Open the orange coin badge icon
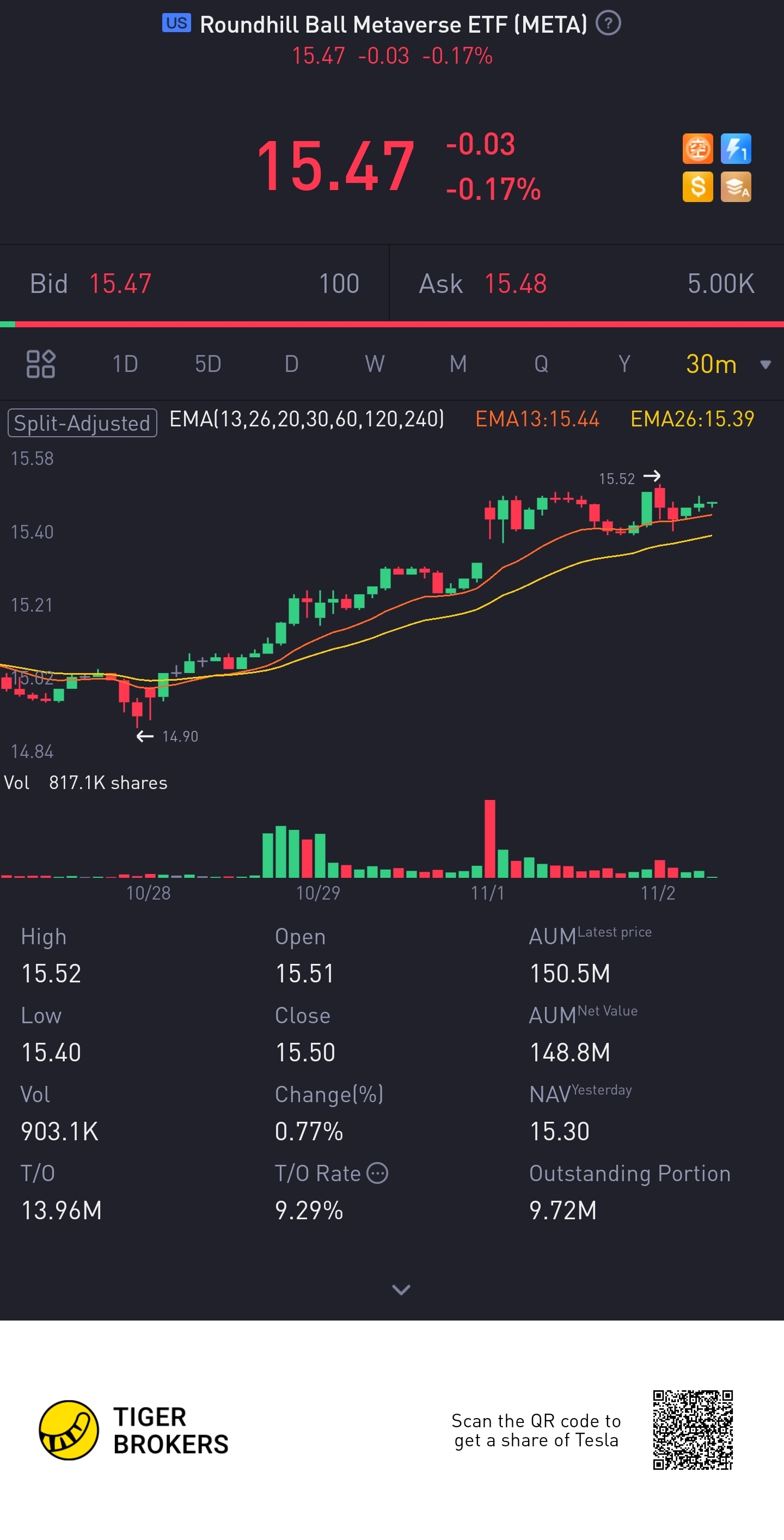The height and width of the screenshot is (1540, 784). coord(697,148)
